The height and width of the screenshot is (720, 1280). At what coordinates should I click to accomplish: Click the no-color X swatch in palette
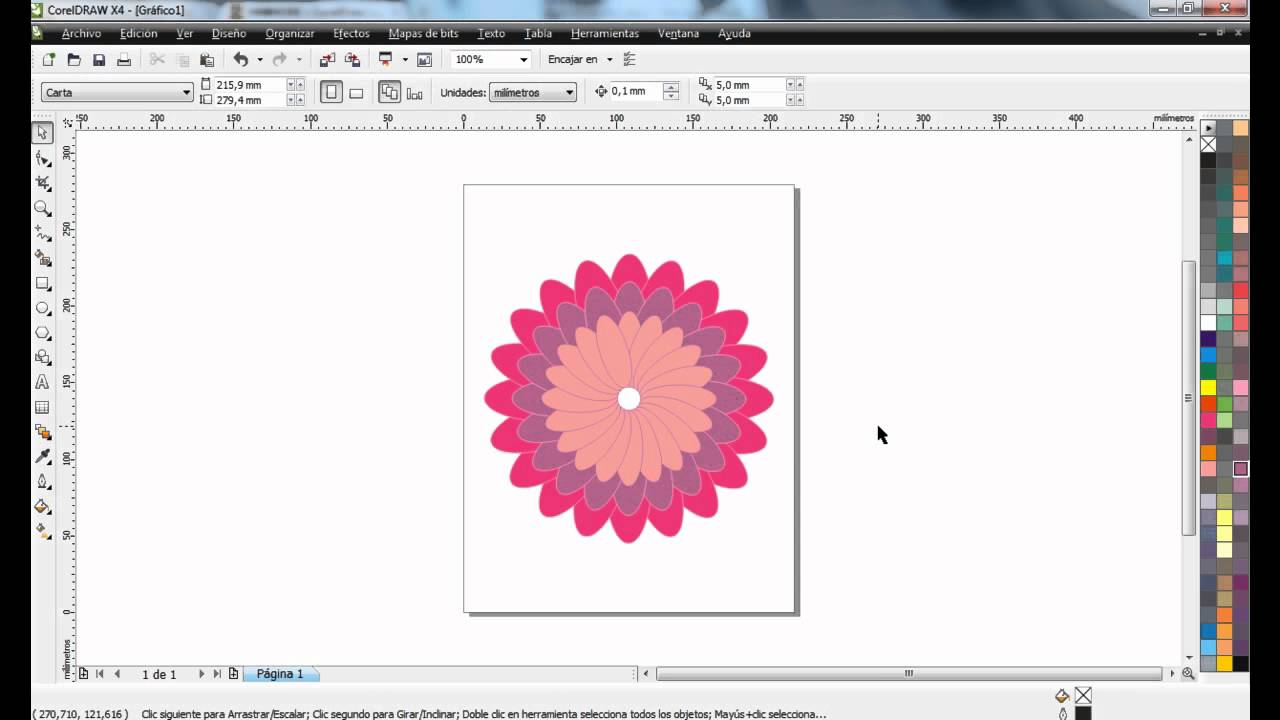1208,144
